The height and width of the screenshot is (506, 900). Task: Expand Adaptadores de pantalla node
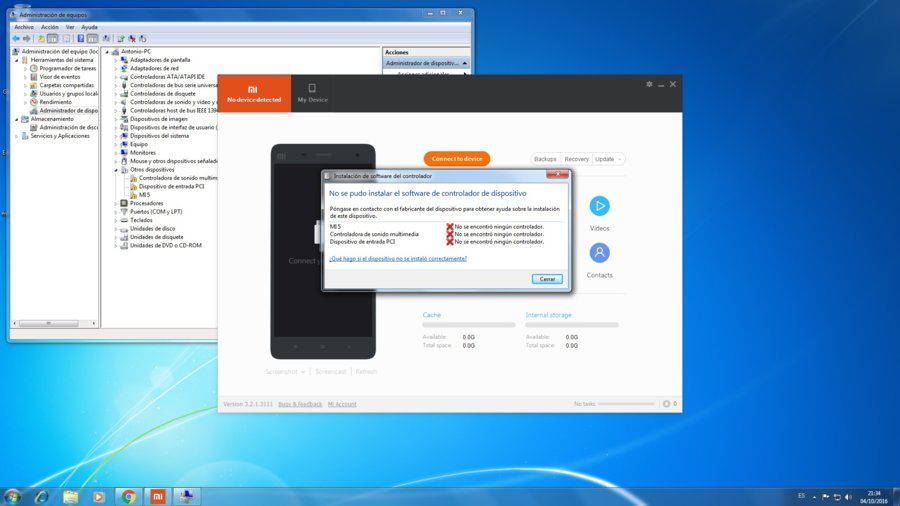[x=116, y=60]
